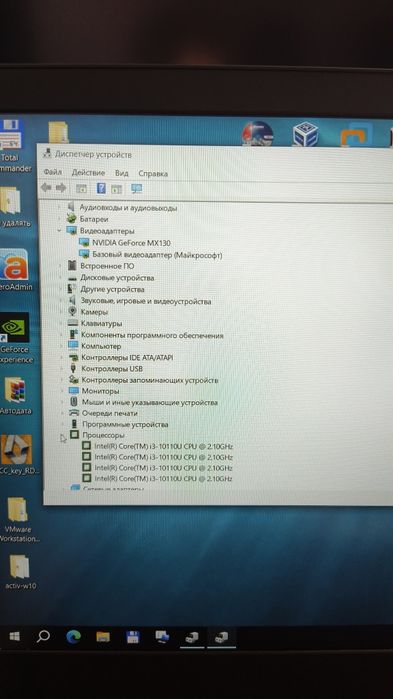
Task: Click the Компьютер category icon
Action: click(x=73, y=345)
